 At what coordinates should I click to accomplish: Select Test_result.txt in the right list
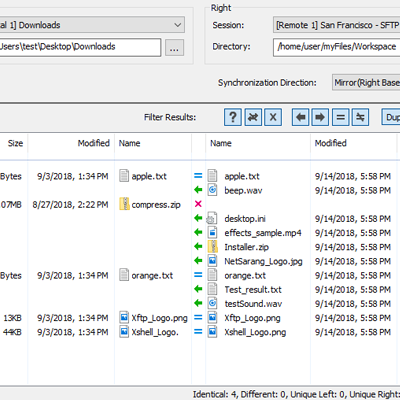pos(253,290)
